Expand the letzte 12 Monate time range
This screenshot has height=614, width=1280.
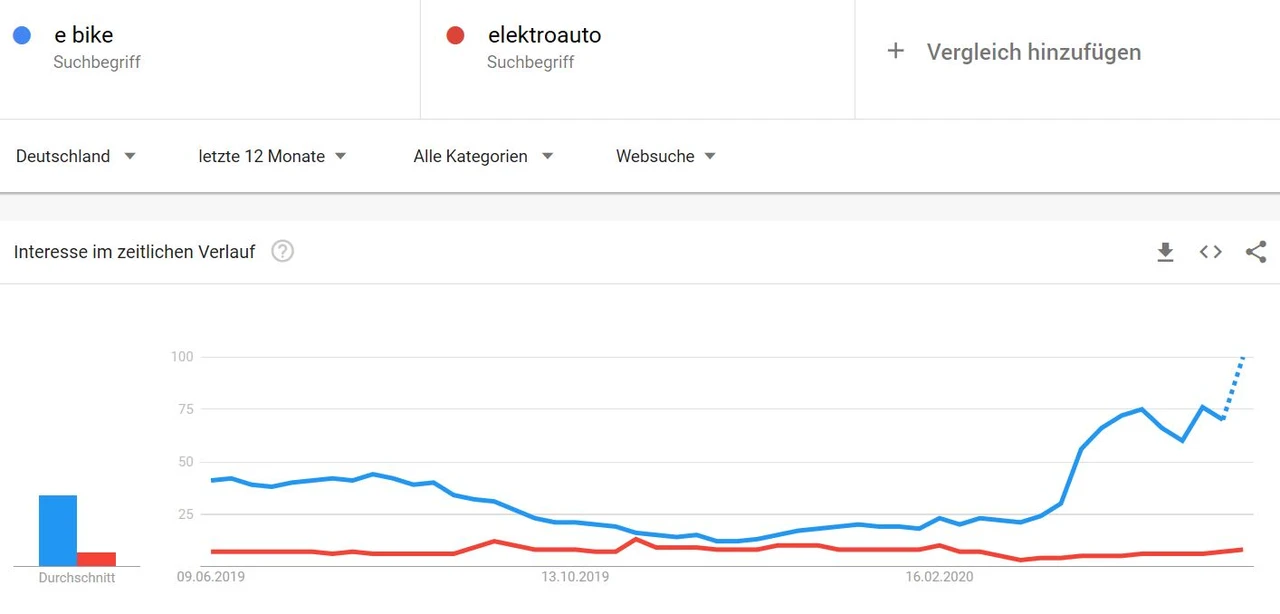coord(272,156)
